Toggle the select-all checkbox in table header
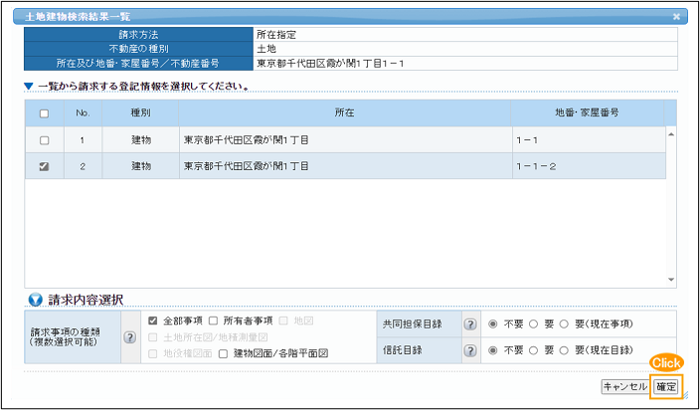Screen dimensions: 700x410 [x=44, y=114]
